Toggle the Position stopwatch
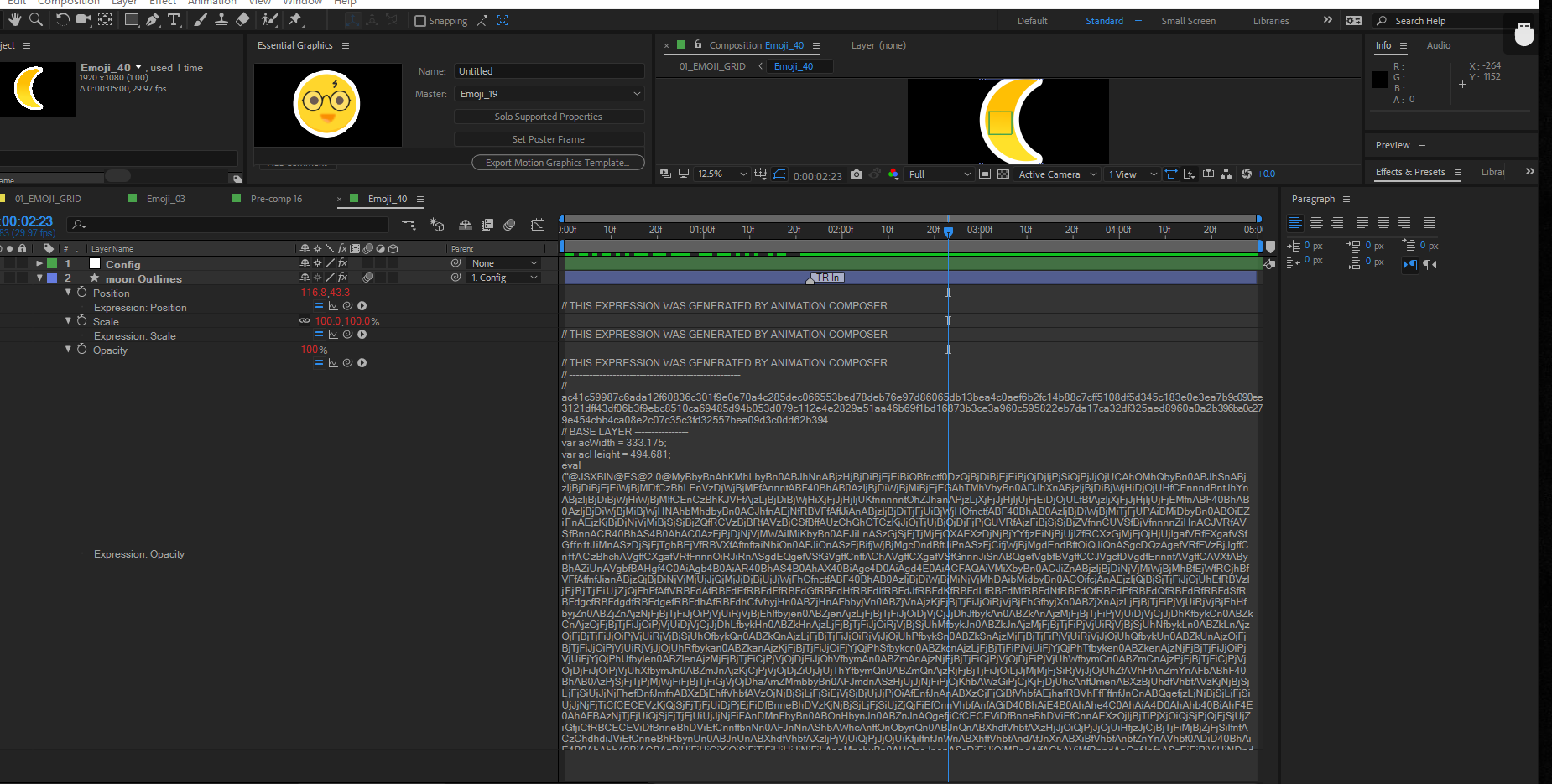The width and height of the screenshot is (1552, 784). 81,292
